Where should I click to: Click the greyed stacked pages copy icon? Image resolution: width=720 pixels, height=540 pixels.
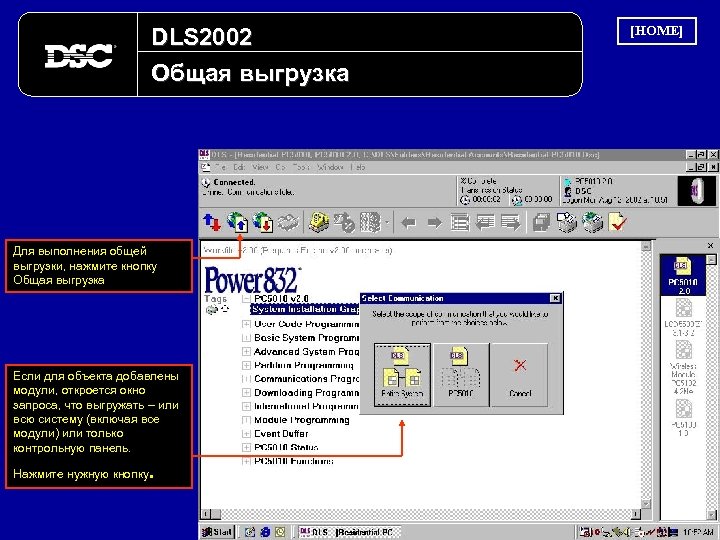pyautogui.click(x=541, y=223)
